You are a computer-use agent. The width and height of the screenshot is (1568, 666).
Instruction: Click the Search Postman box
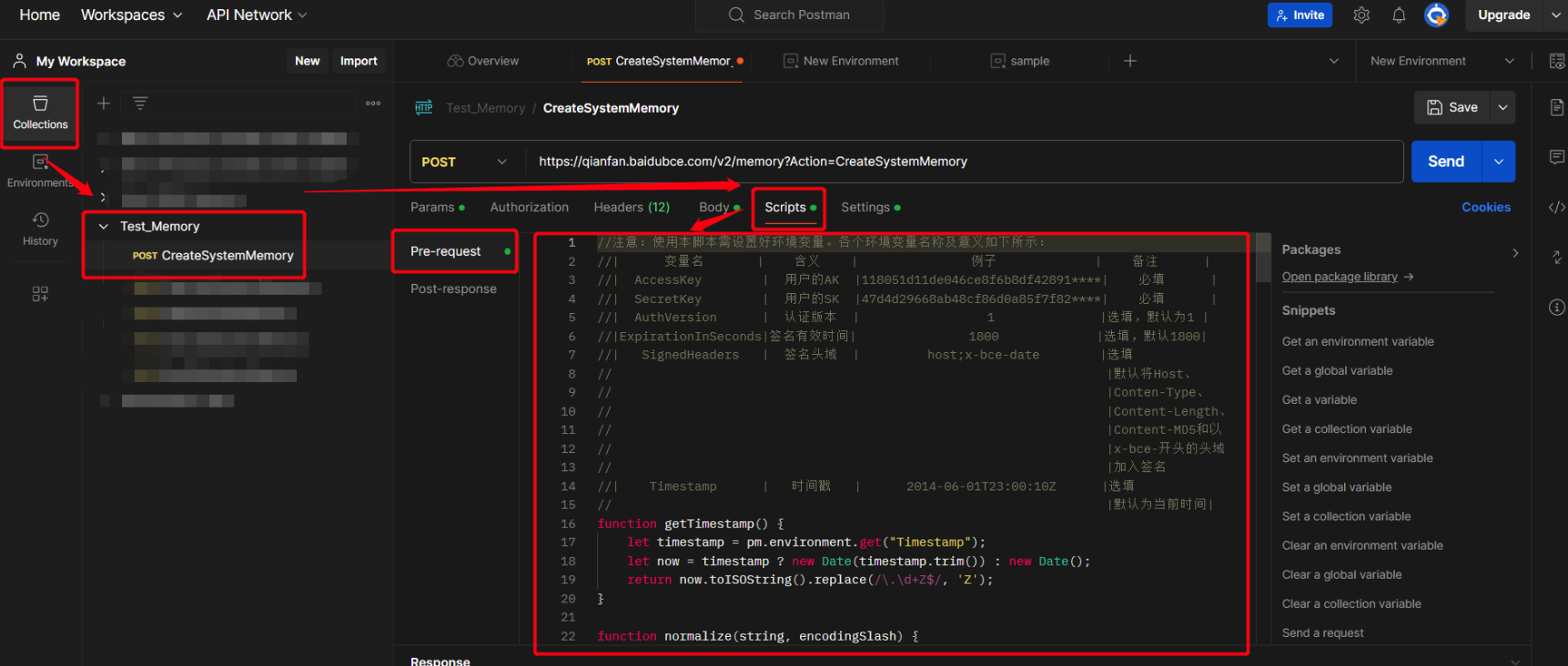tap(790, 15)
